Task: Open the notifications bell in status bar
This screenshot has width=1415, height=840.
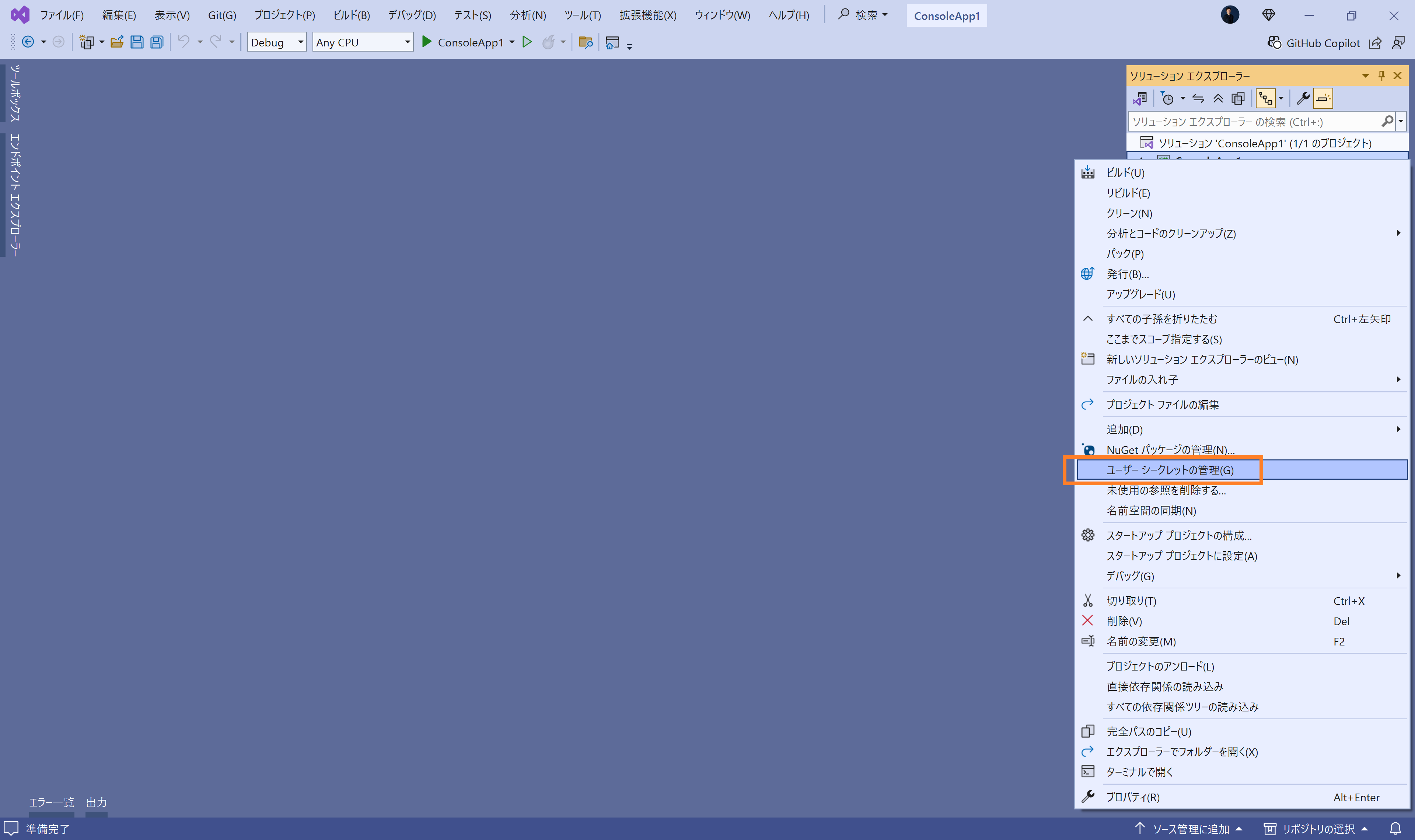Action: [1396, 829]
